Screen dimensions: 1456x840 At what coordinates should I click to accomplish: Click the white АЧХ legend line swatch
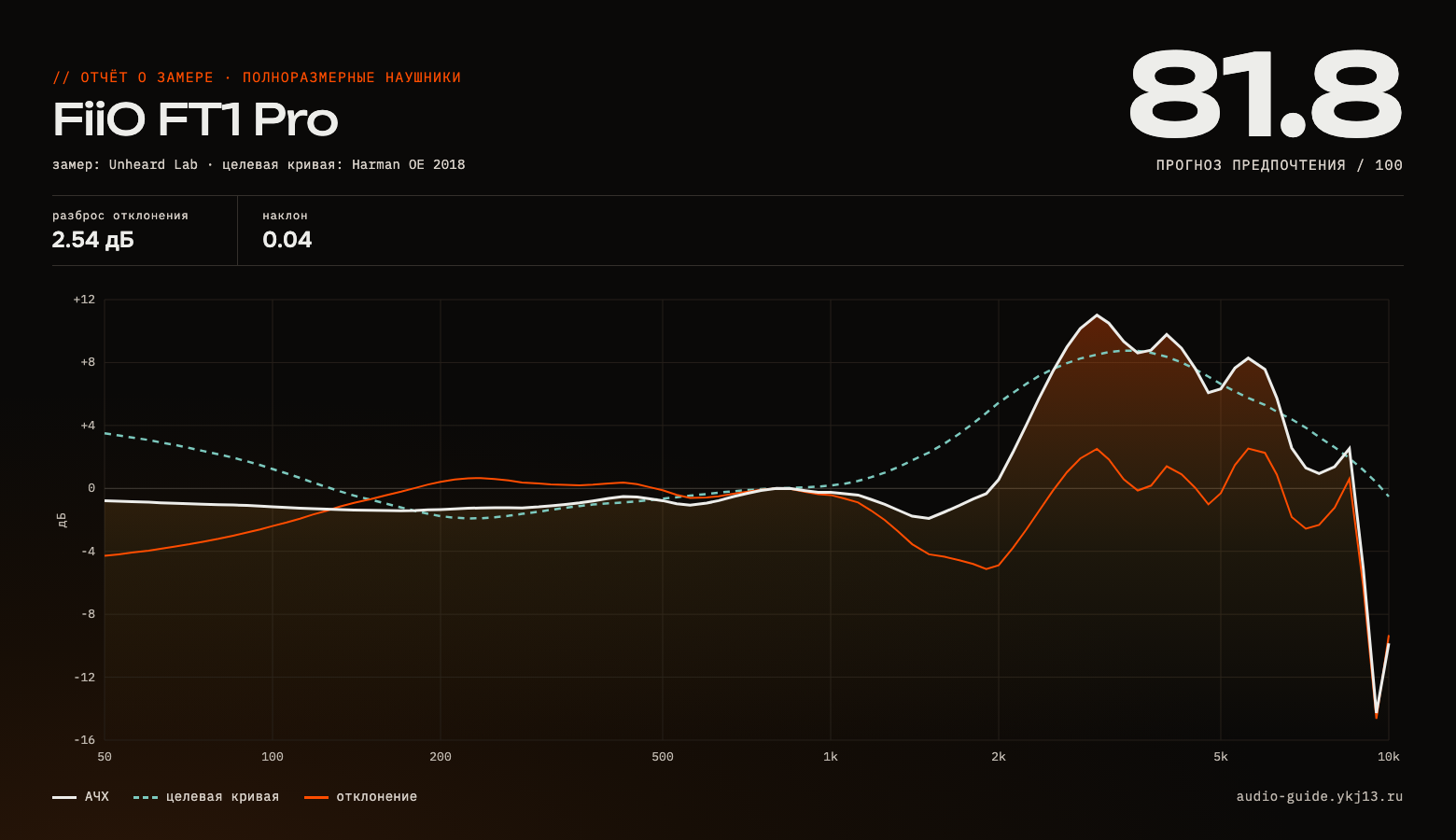click(x=64, y=797)
